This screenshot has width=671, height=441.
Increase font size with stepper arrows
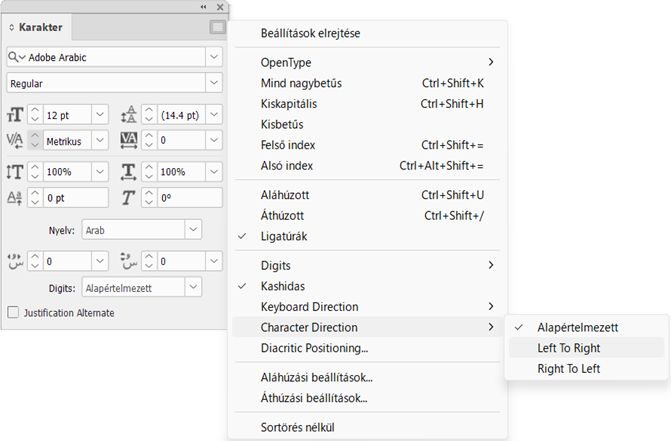35,115
